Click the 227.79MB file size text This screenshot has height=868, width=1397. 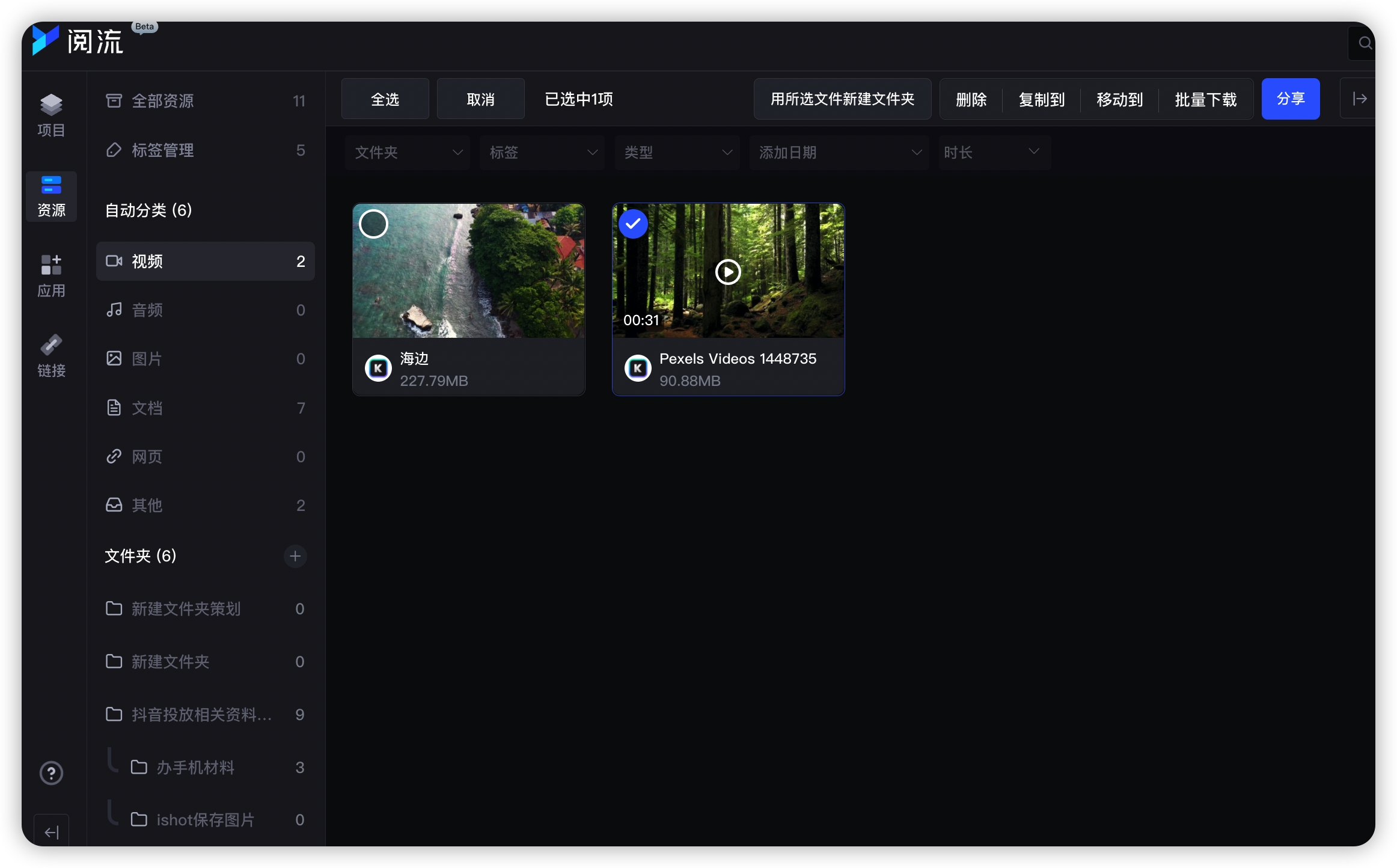click(x=434, y=381)
